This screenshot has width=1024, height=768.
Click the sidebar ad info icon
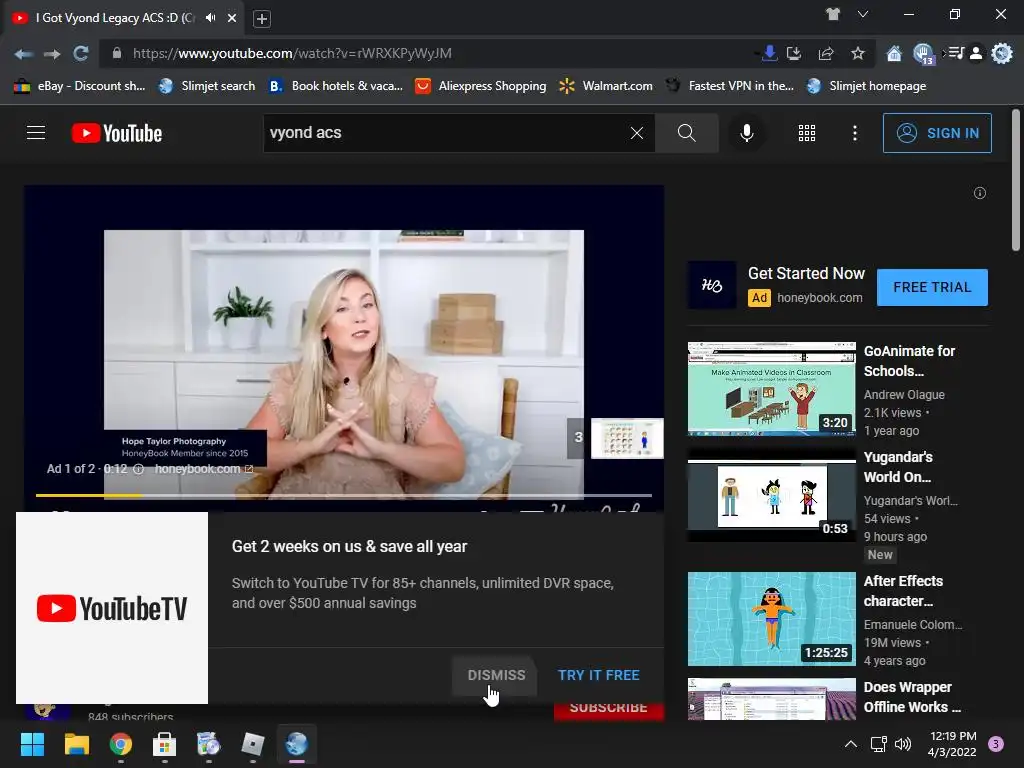pyautogui.click(x=980, y=193)
